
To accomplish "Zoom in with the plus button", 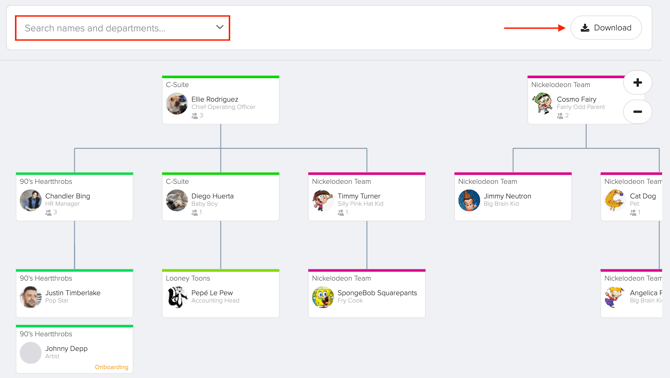I will 637,82.
